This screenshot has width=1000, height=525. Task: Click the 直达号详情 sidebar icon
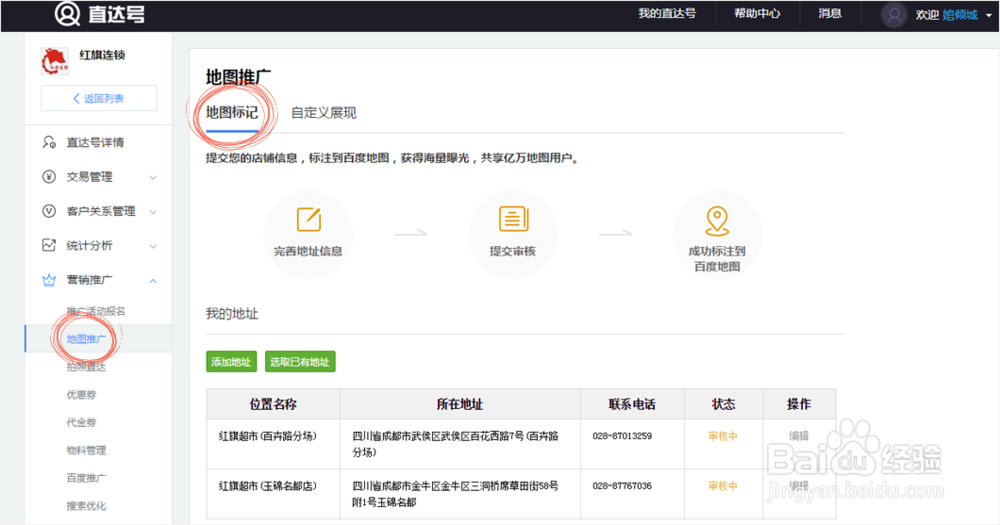(49, 142)
